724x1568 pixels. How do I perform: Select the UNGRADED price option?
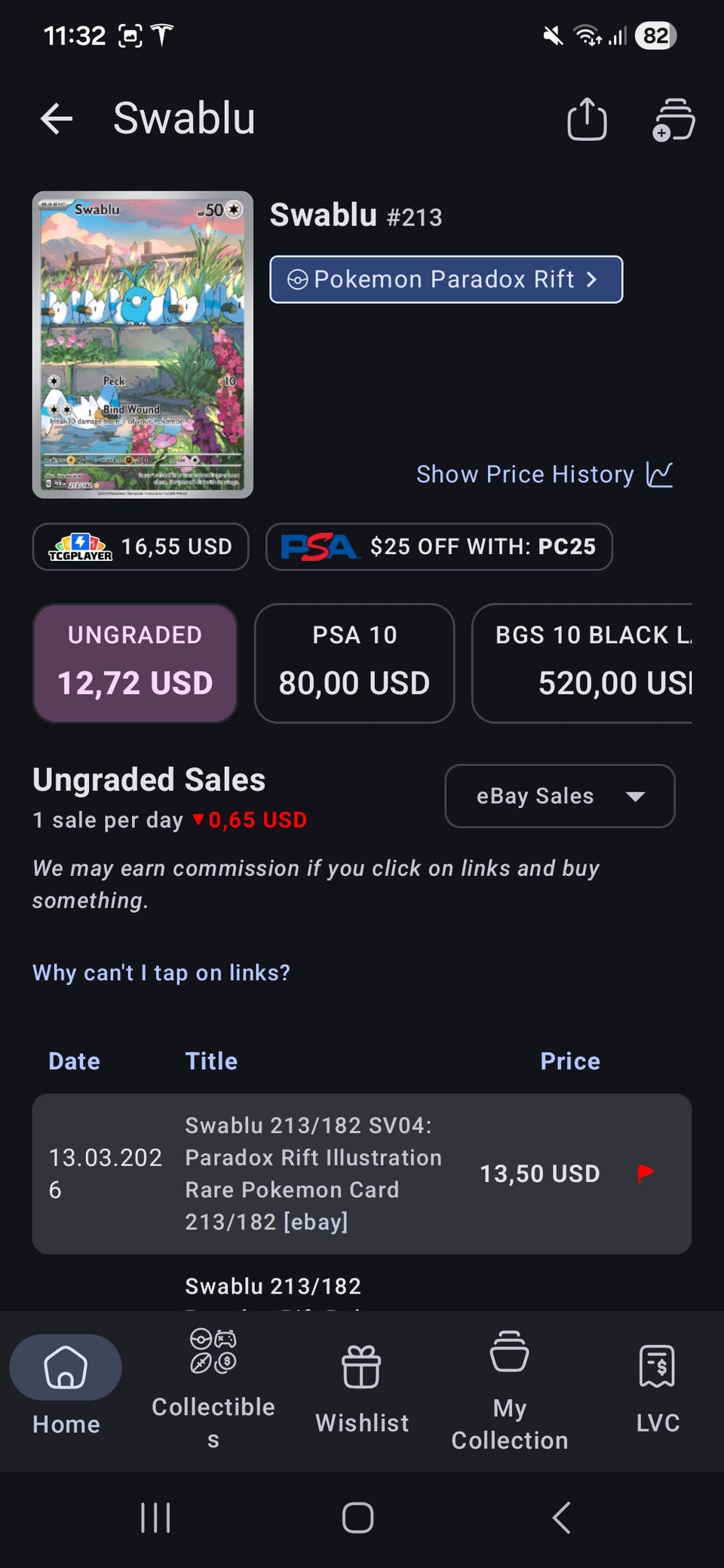pos(135,663)
